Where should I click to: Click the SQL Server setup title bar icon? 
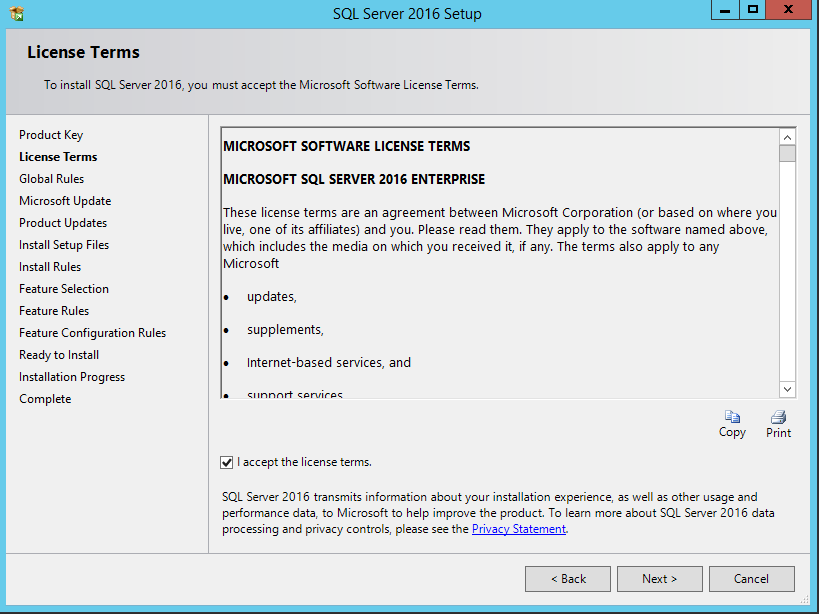[x=17, y=13]
